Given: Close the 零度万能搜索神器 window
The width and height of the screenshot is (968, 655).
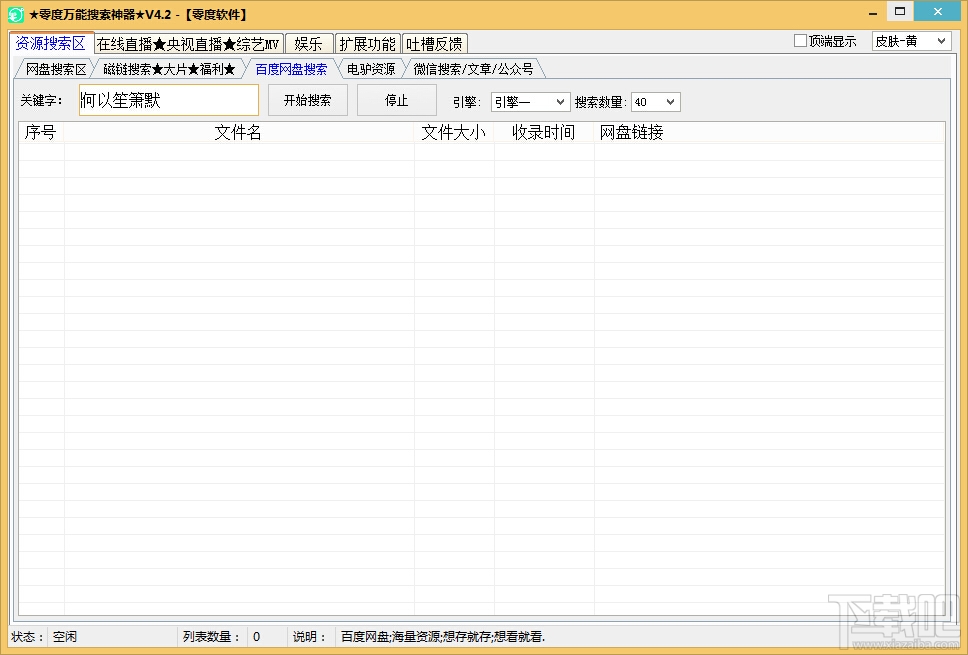Looking at the screenshot, I should (x=937, y=12).
